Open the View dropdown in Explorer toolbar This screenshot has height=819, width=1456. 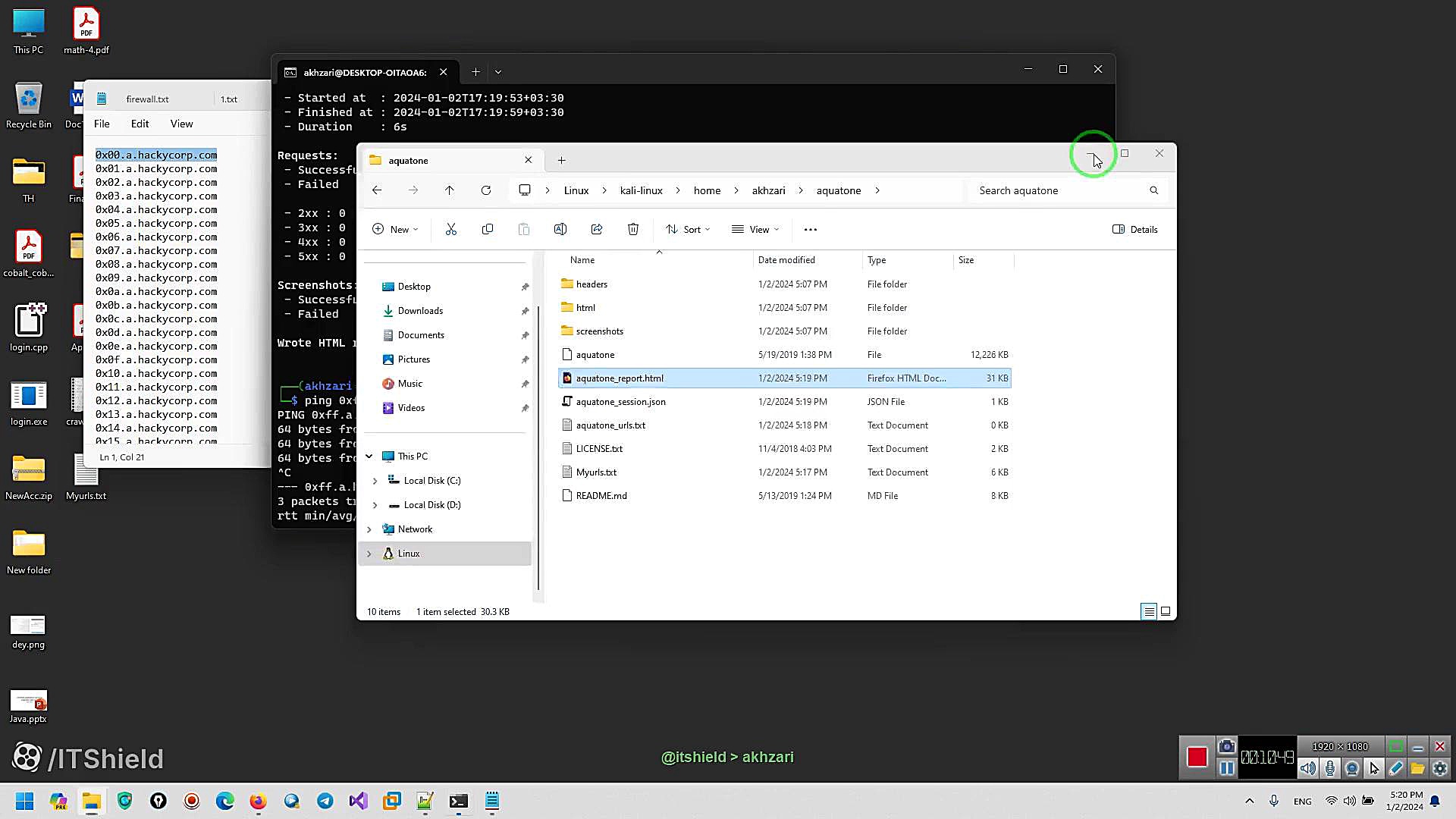click(x=755, y=229)
